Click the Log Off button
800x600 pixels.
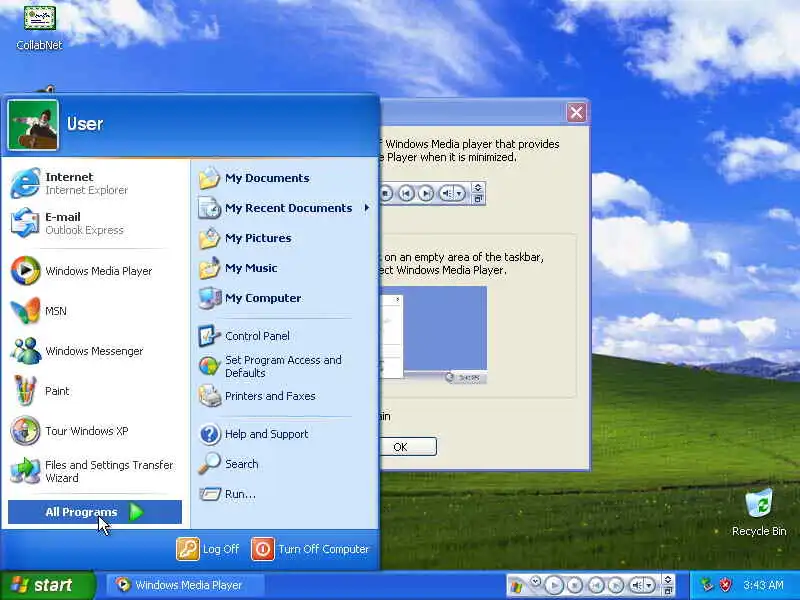click(x=208, y=549)
